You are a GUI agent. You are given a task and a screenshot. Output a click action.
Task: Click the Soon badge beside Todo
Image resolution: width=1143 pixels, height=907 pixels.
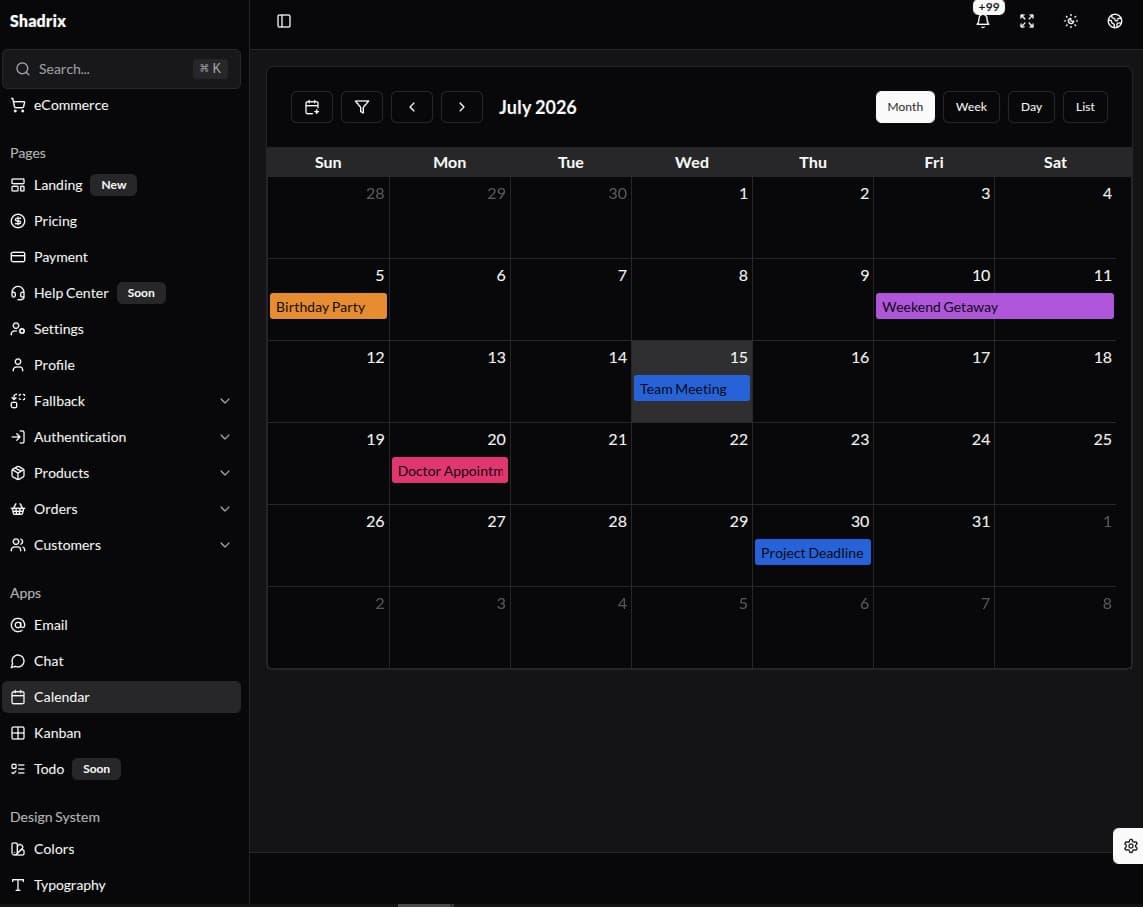96,769
